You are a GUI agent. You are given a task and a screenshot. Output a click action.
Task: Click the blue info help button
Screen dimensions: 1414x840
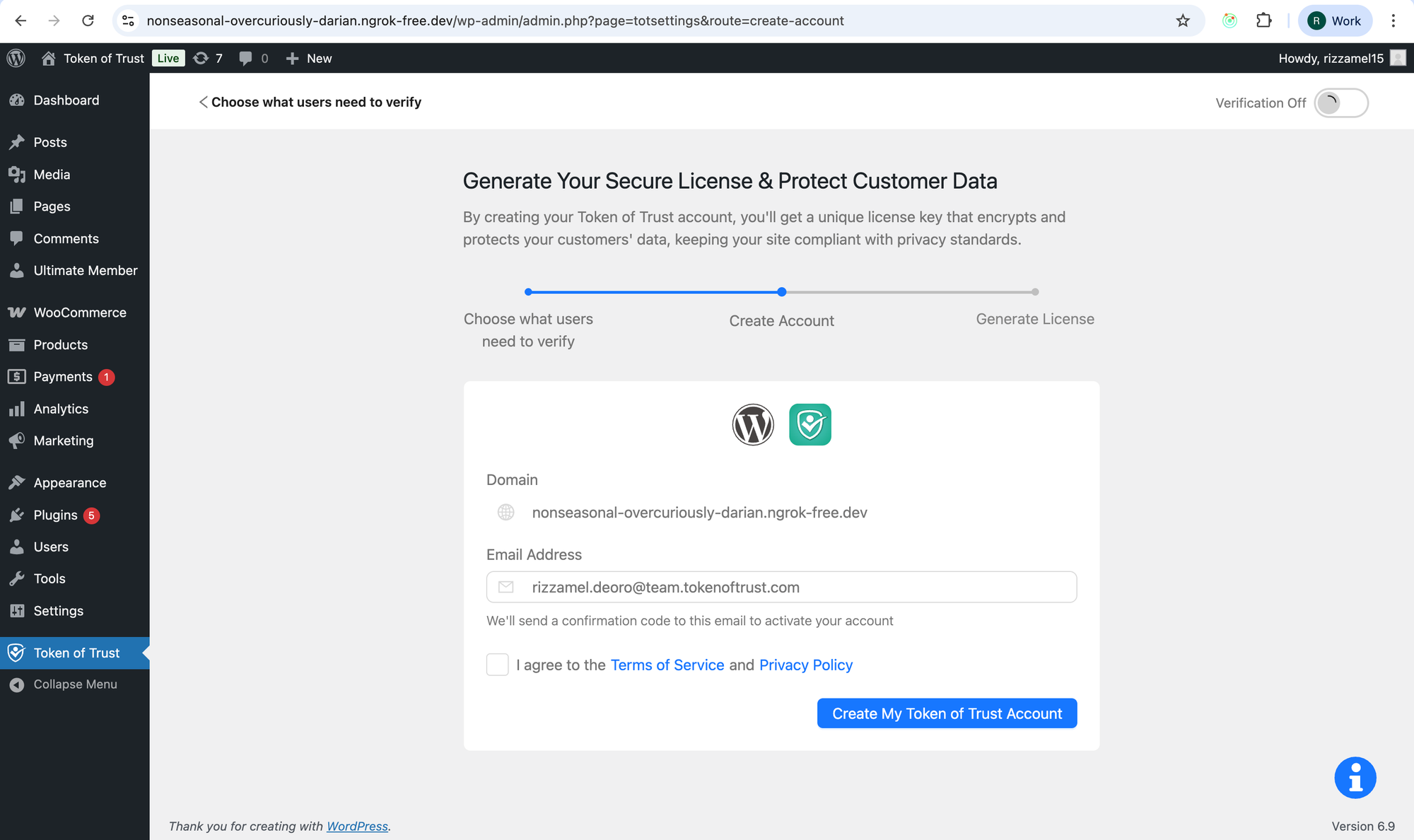pyautogui.click(x=1355, y=778)
